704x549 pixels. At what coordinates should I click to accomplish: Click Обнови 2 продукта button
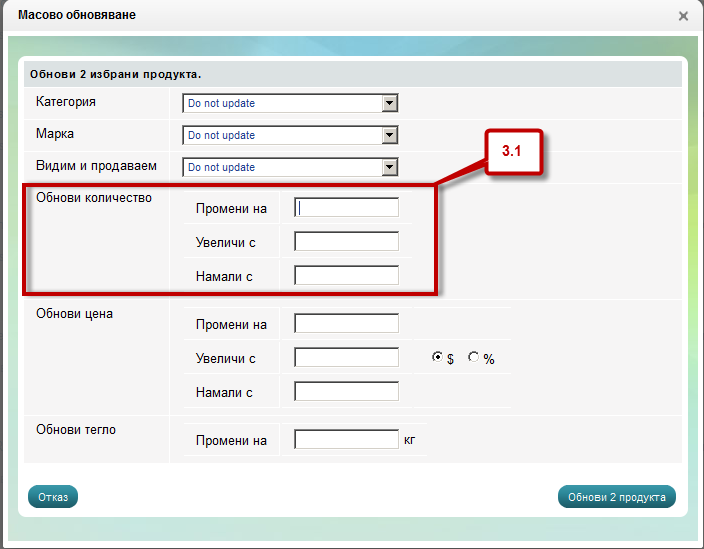[x=616, y=497]
